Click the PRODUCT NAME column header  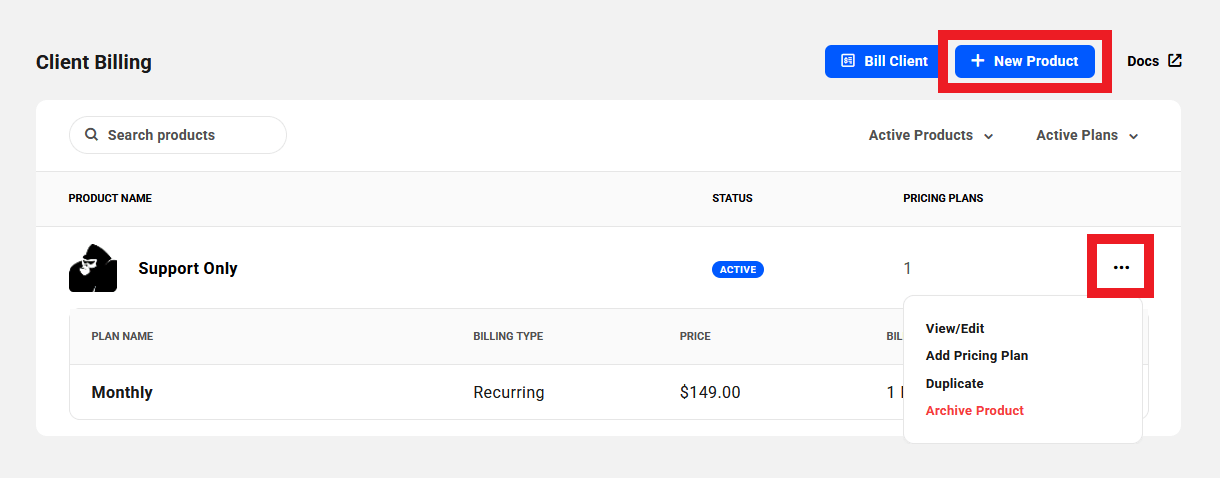coord(110,198)
